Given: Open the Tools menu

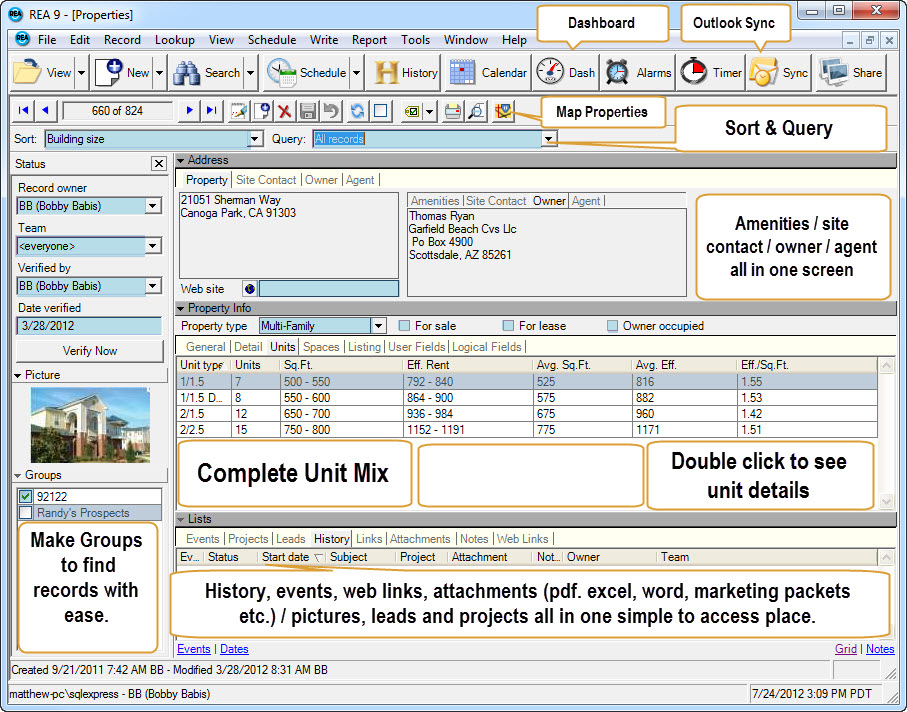Looking at the screenshot, I should (x=415, y=40).
